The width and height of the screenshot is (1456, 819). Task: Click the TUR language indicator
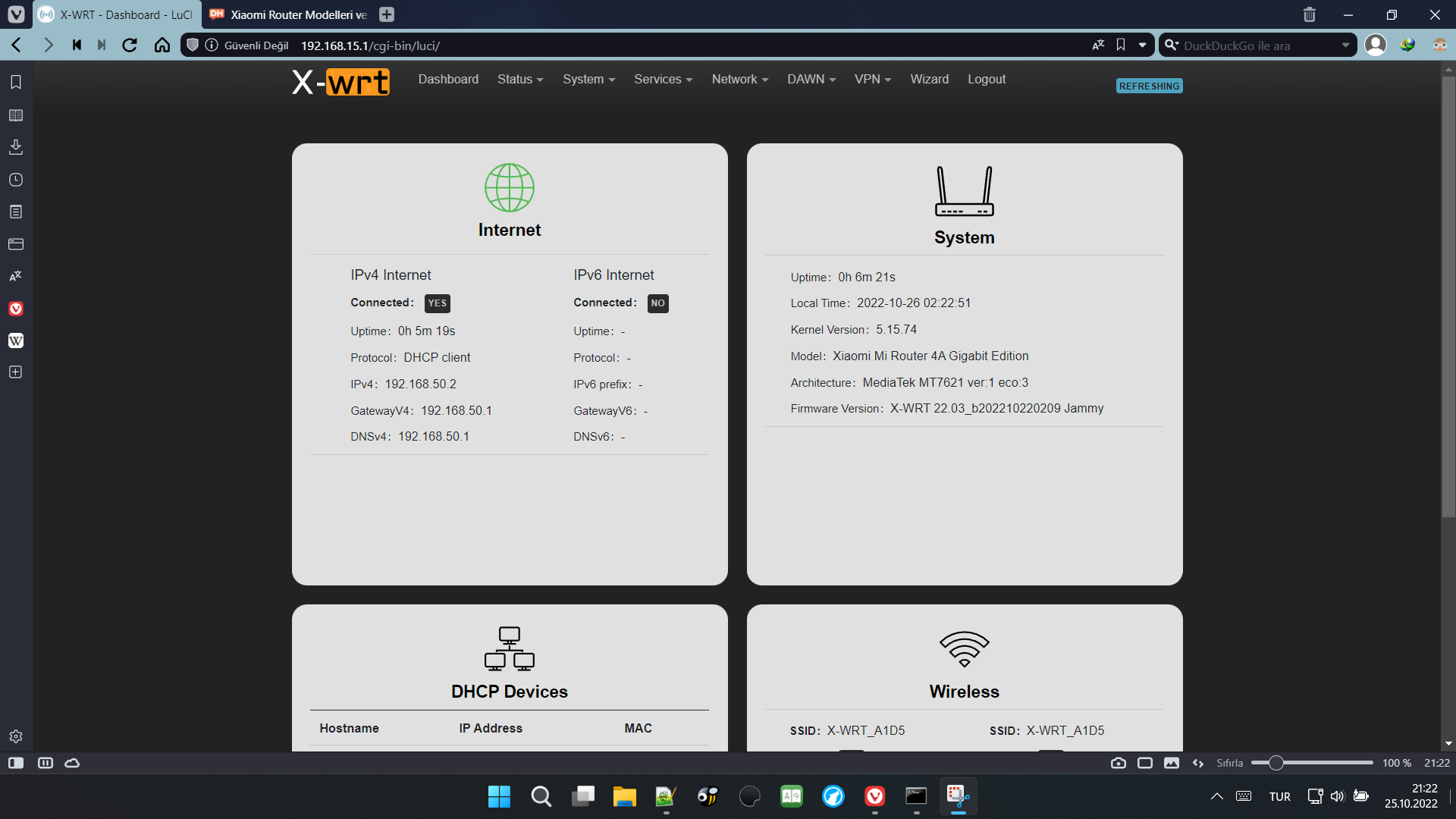(x=1280, y=796)
